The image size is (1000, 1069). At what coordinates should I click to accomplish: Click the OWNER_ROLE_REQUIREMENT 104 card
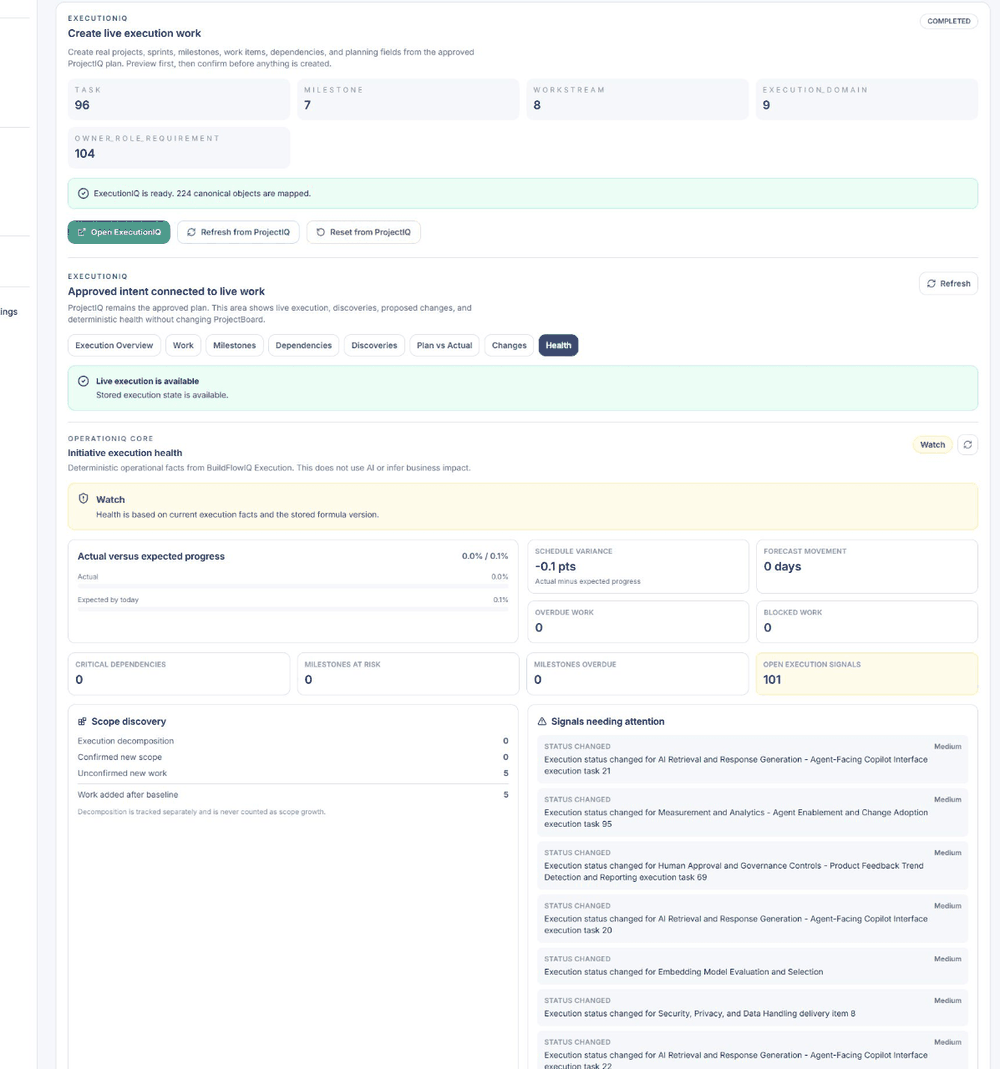(179, 147)
